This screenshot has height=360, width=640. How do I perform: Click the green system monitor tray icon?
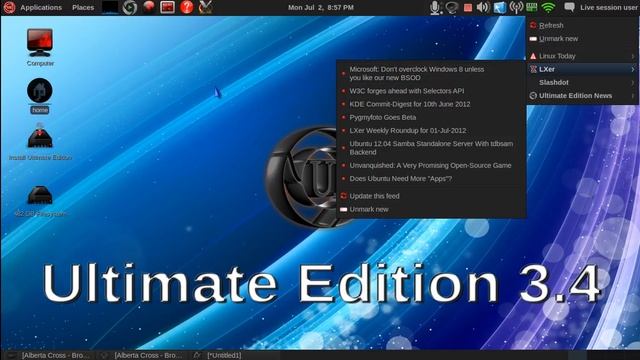point(531,7)
